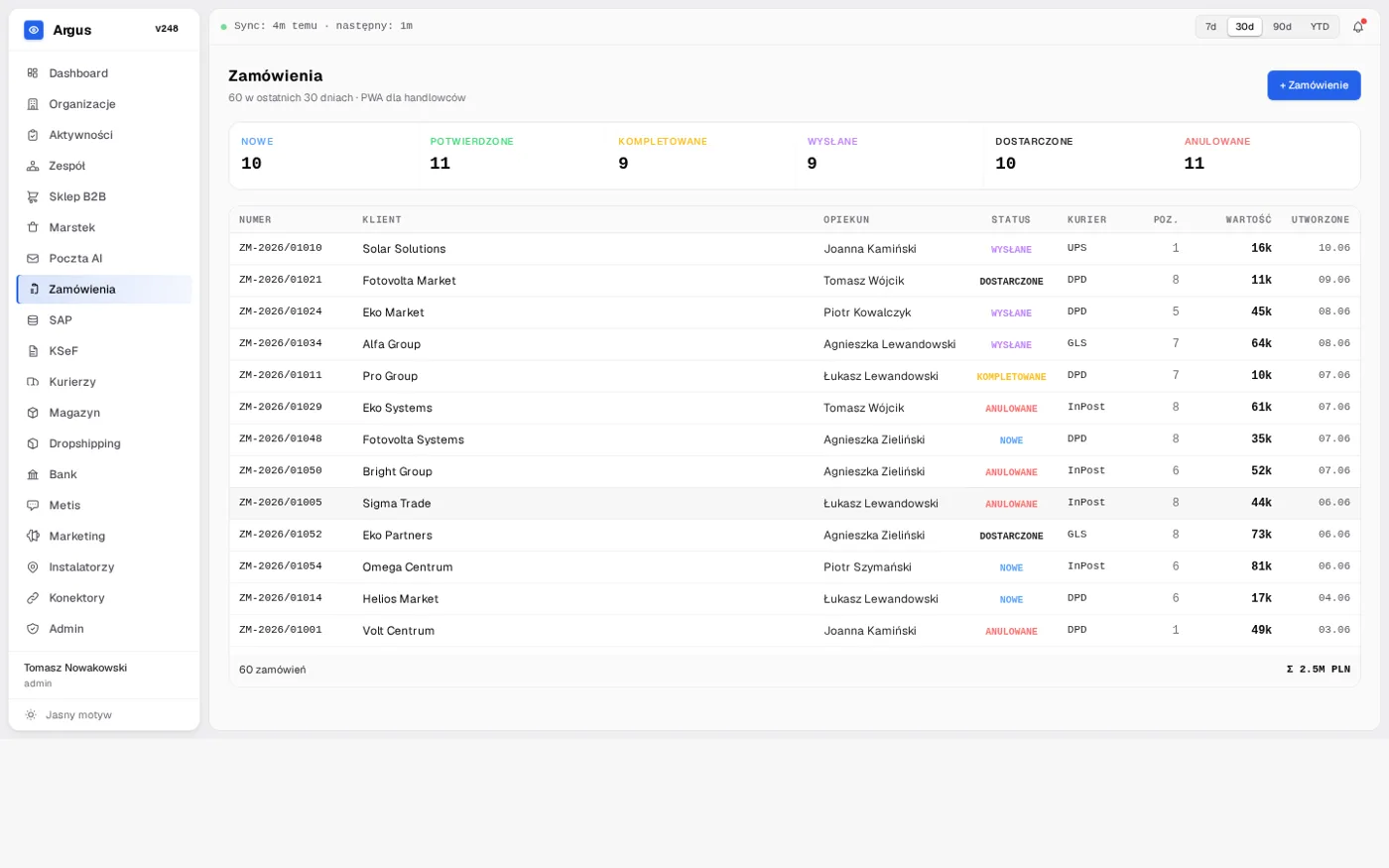Click the Bank building icon

pyautogui.click(x=33, y=474)
